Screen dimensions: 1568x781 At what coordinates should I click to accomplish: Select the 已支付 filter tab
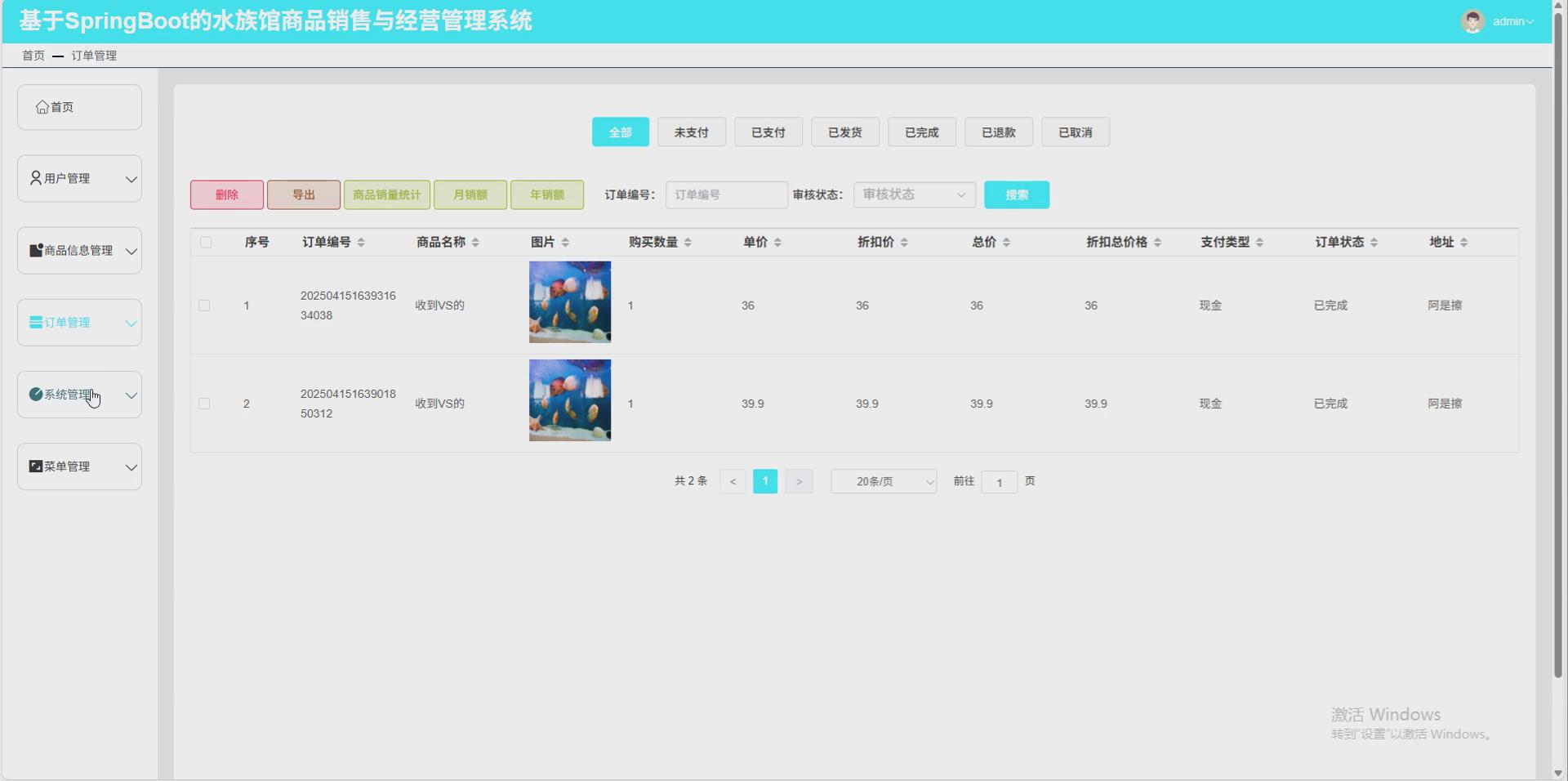click(x=768, y=132)
